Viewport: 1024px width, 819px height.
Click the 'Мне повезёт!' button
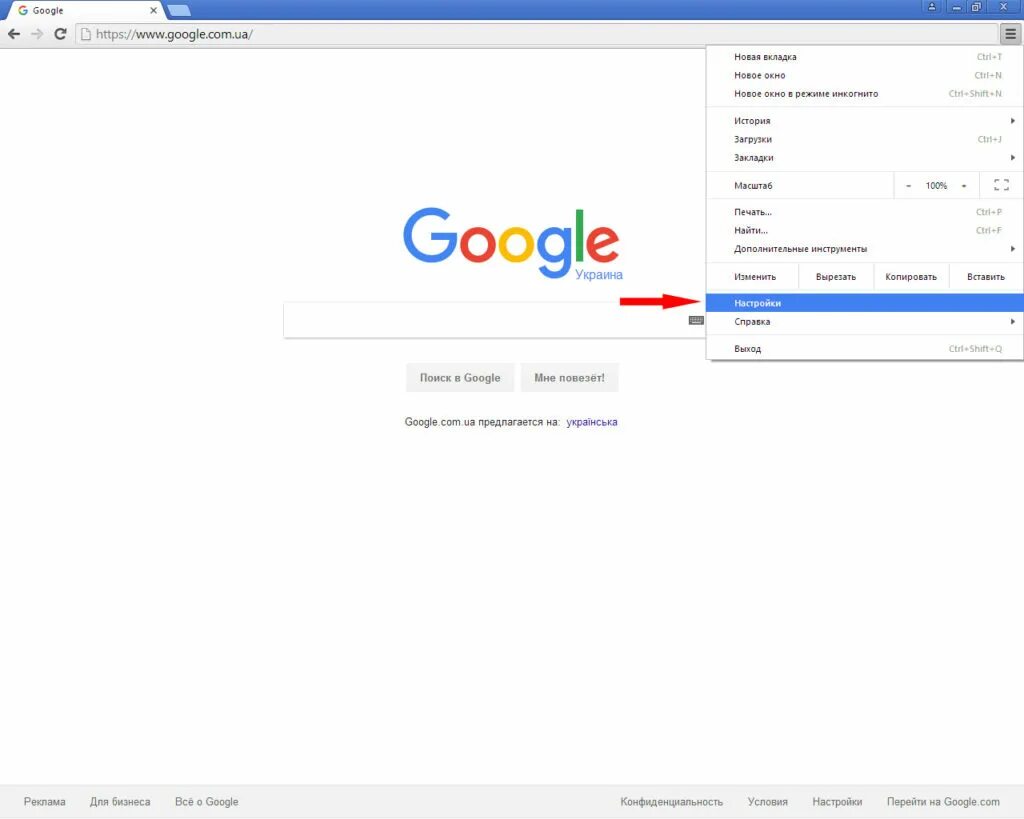[569, 377]
